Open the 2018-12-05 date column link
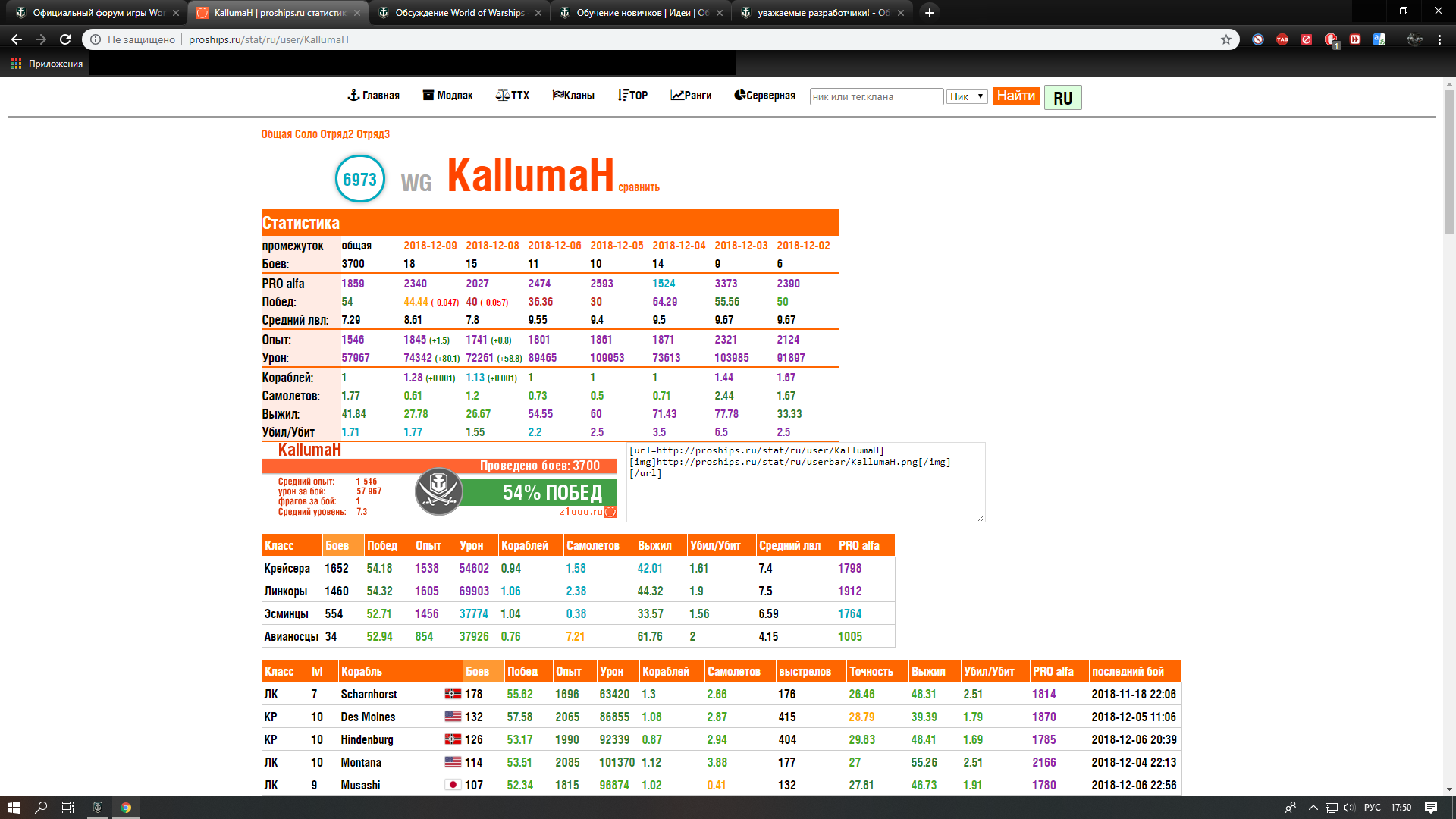This screenshot has width=1456, height=819. click(x=617, y=246)
